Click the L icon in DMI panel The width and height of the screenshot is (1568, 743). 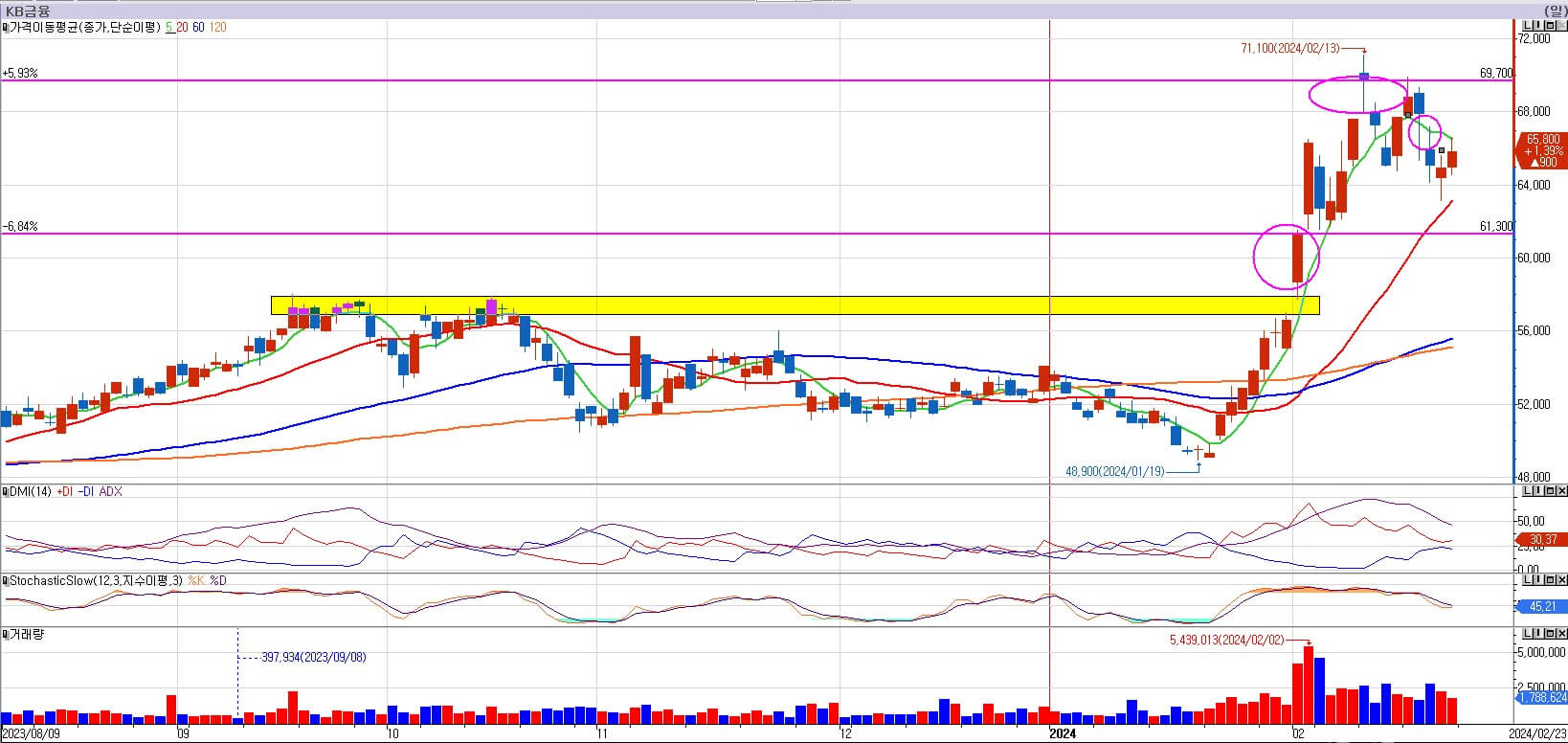click(x=1528, y=491)
